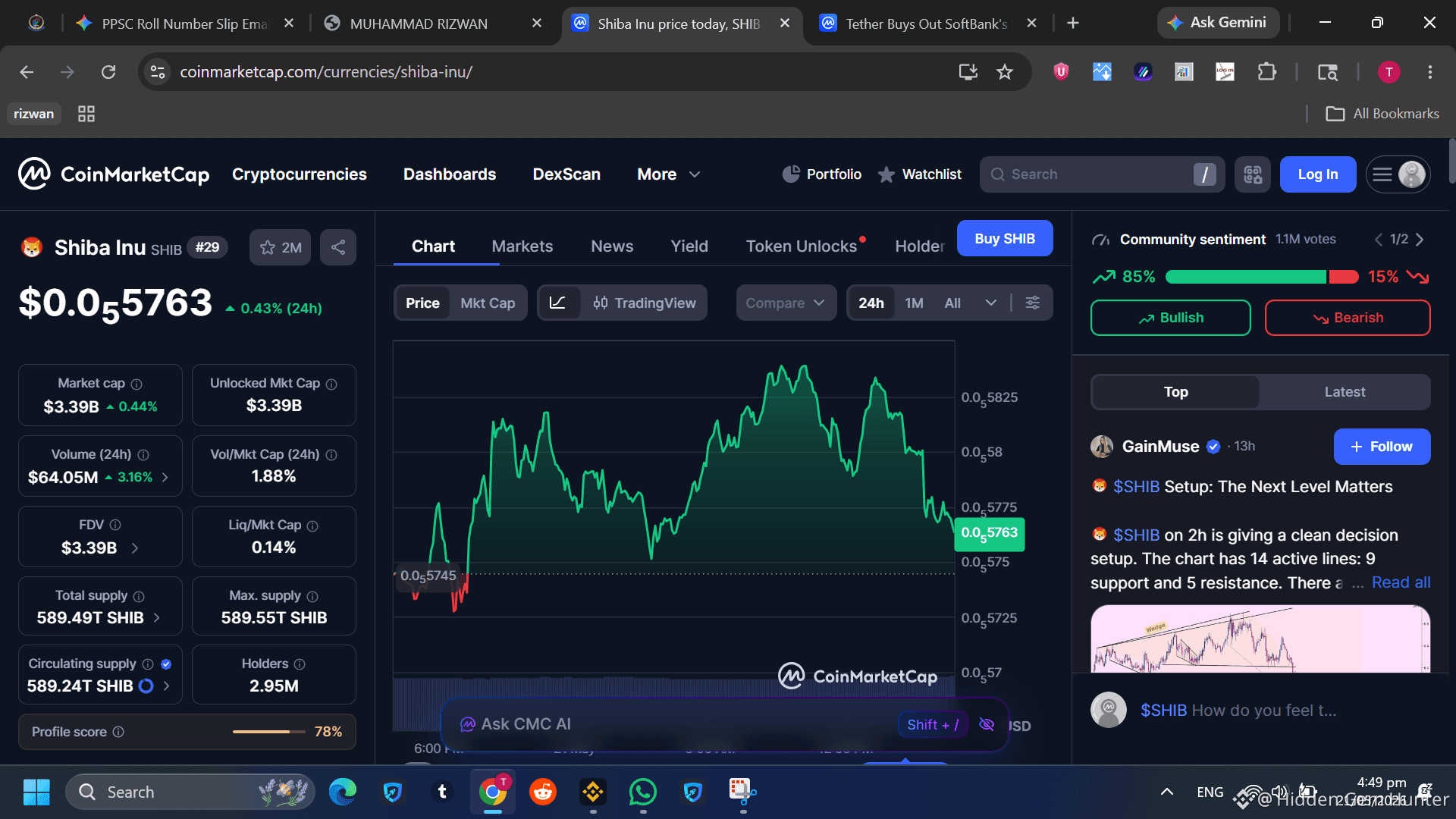Show Market cap info tooltip
The image size is (1456, 819).
point(136,384)
